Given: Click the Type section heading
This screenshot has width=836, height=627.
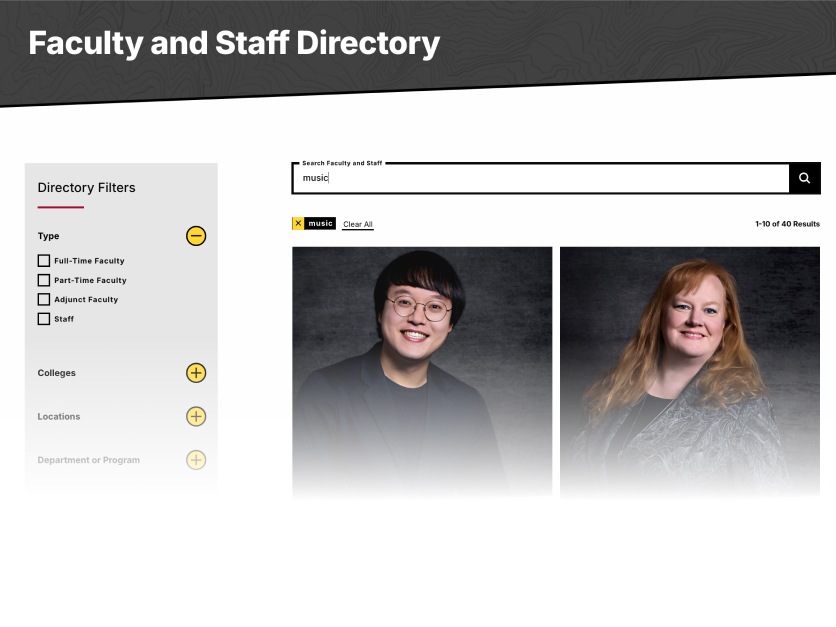Looking at the screenshot, I should 48,236.
